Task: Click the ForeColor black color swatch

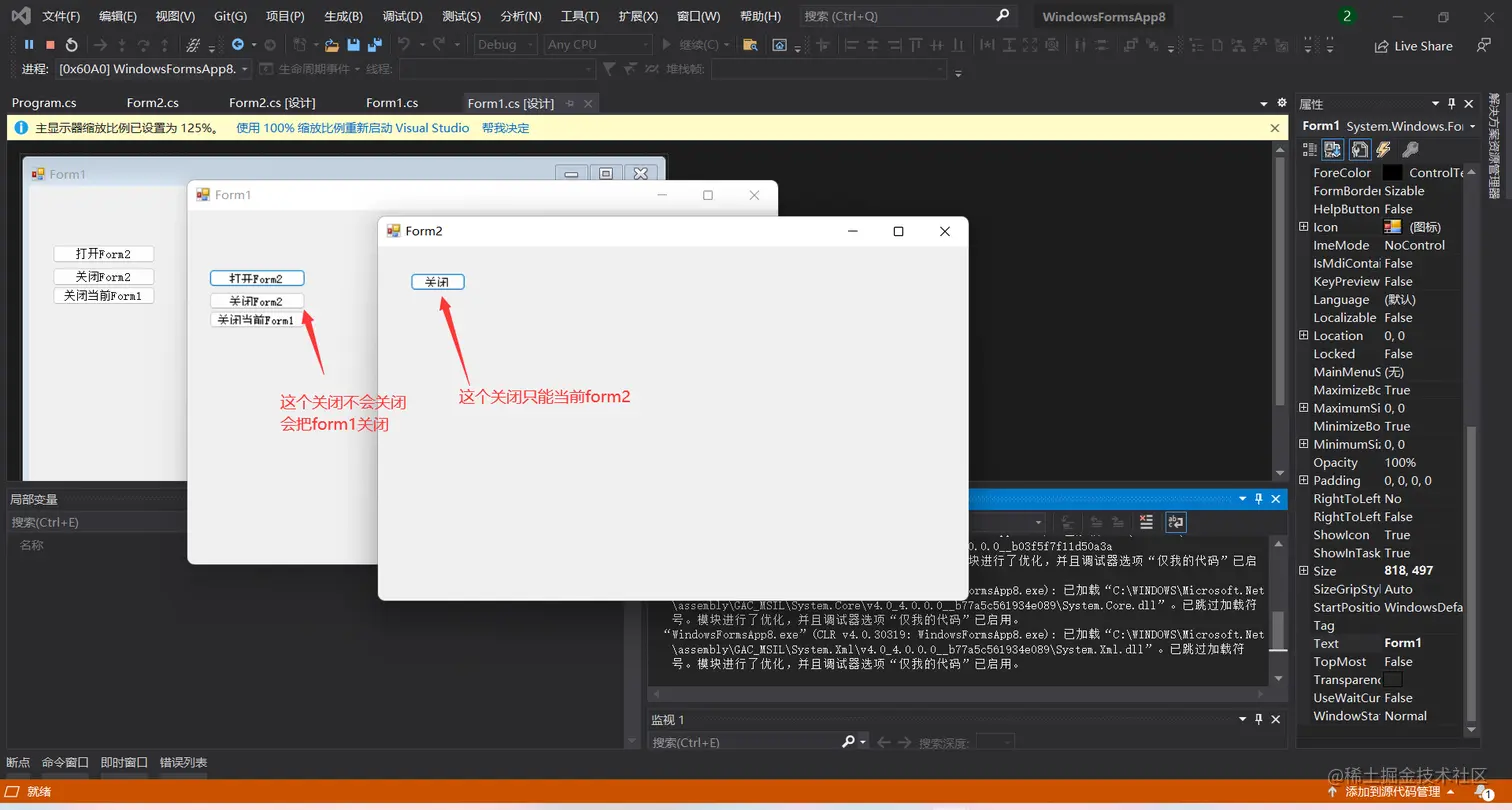Action: click(x=1393, y=173)
